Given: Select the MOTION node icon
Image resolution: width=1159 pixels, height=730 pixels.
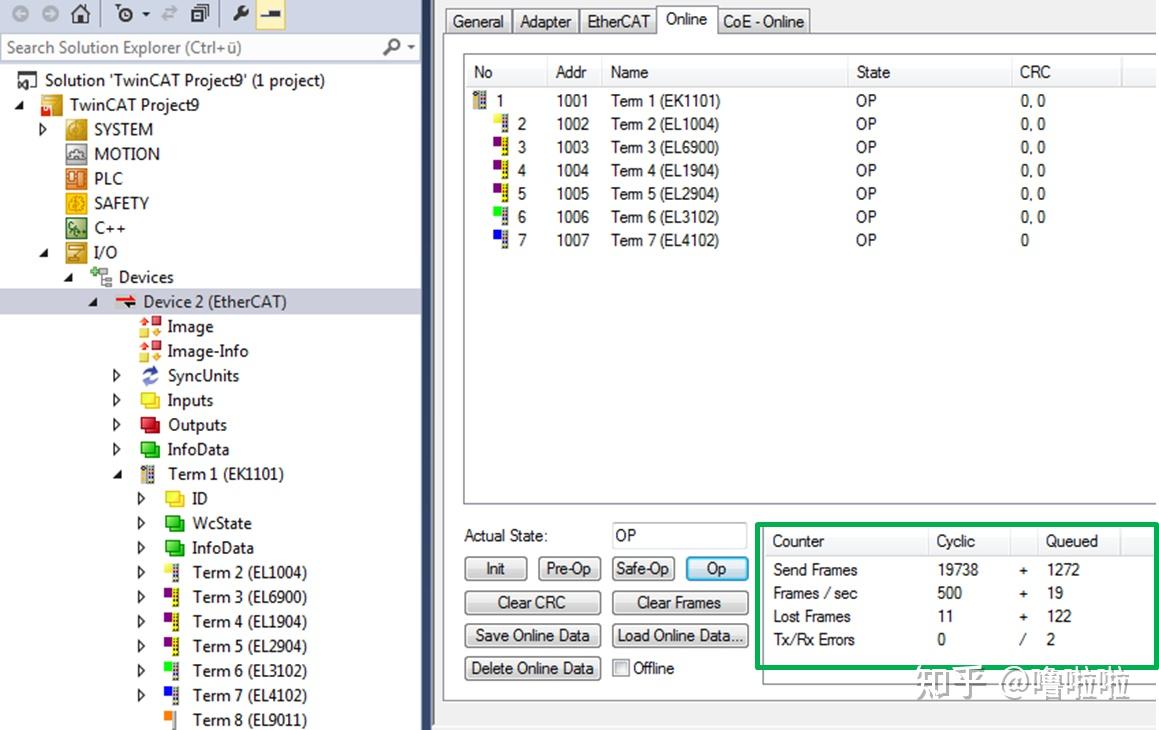Looking at the screenshot, I should 76,154.
